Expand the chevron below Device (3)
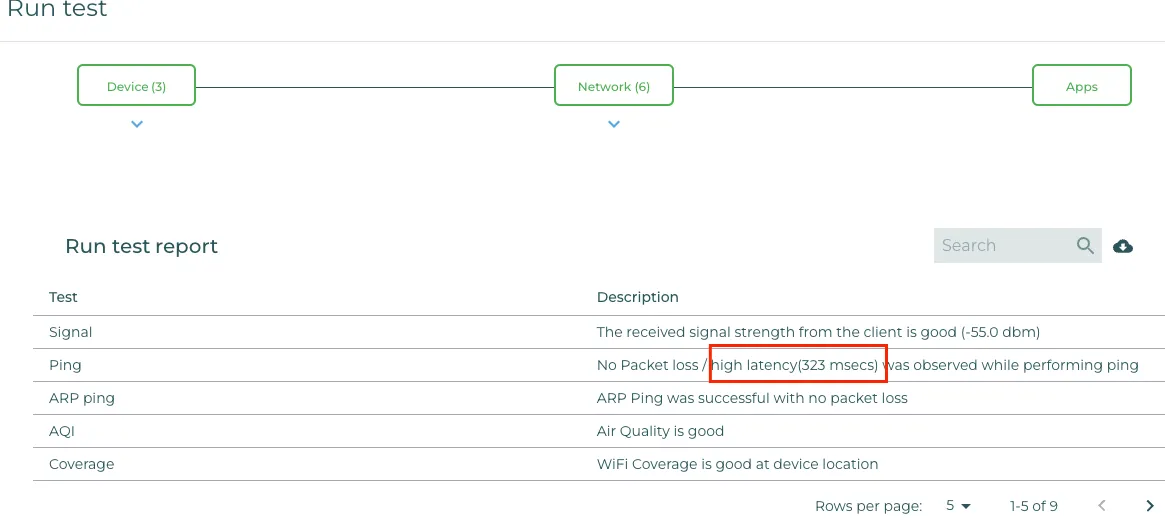 coord(137,124)
